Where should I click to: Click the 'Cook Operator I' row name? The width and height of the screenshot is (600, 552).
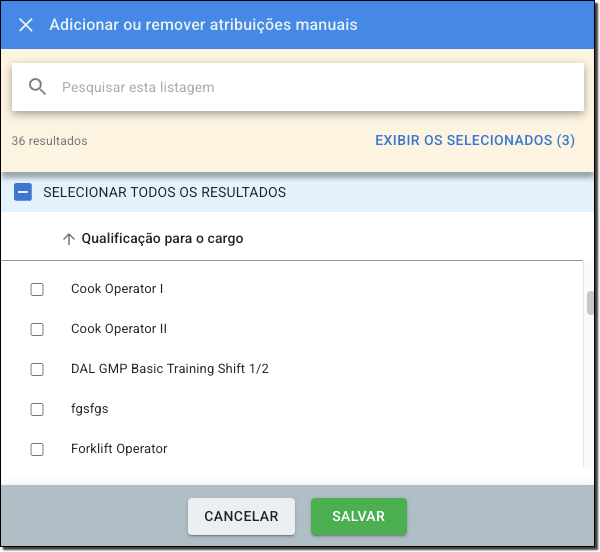[x=117, y=289]
